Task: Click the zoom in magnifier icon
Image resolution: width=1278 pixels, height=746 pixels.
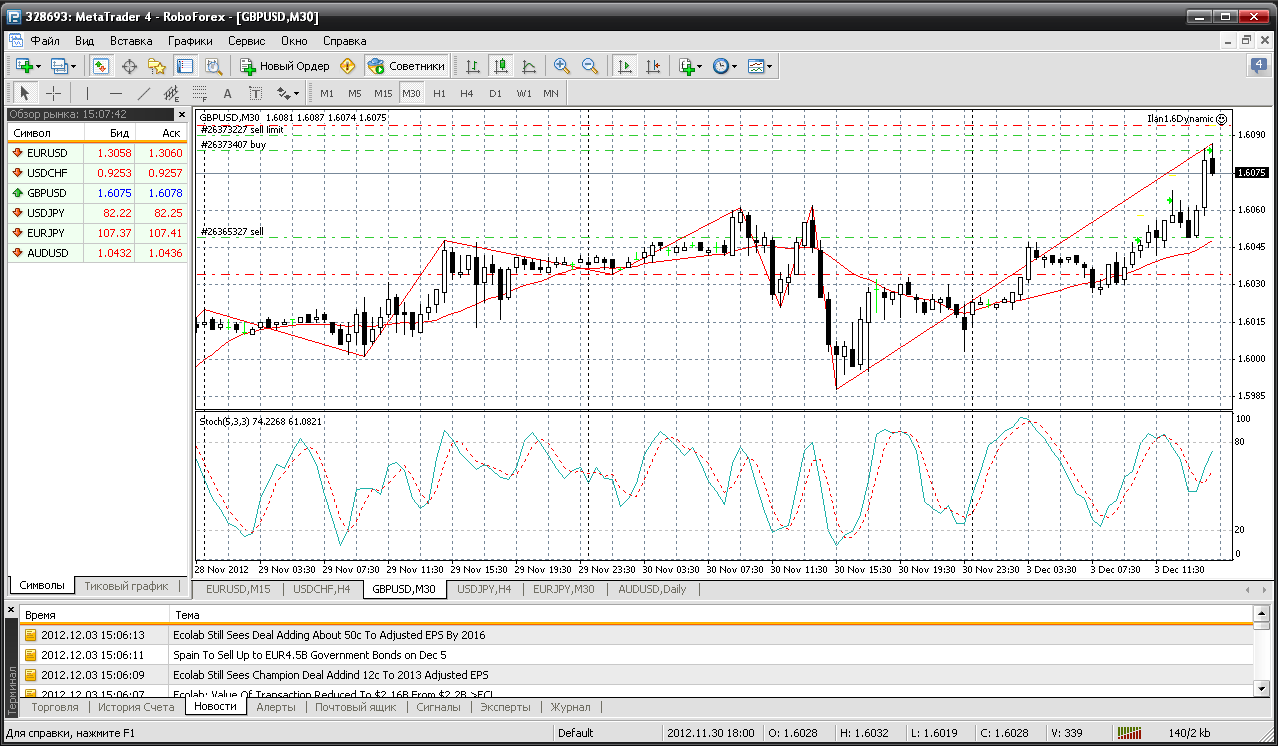Action: point(562,66)
